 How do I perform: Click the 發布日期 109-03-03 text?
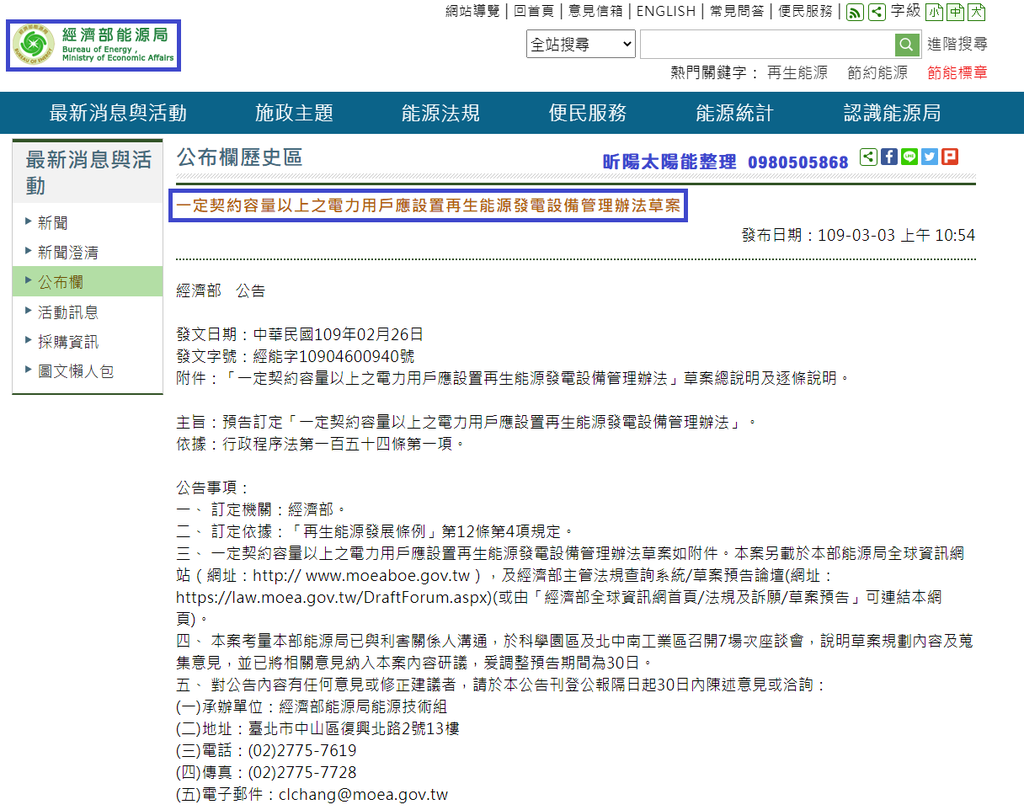pyautogui.click(x=858, y=235)
